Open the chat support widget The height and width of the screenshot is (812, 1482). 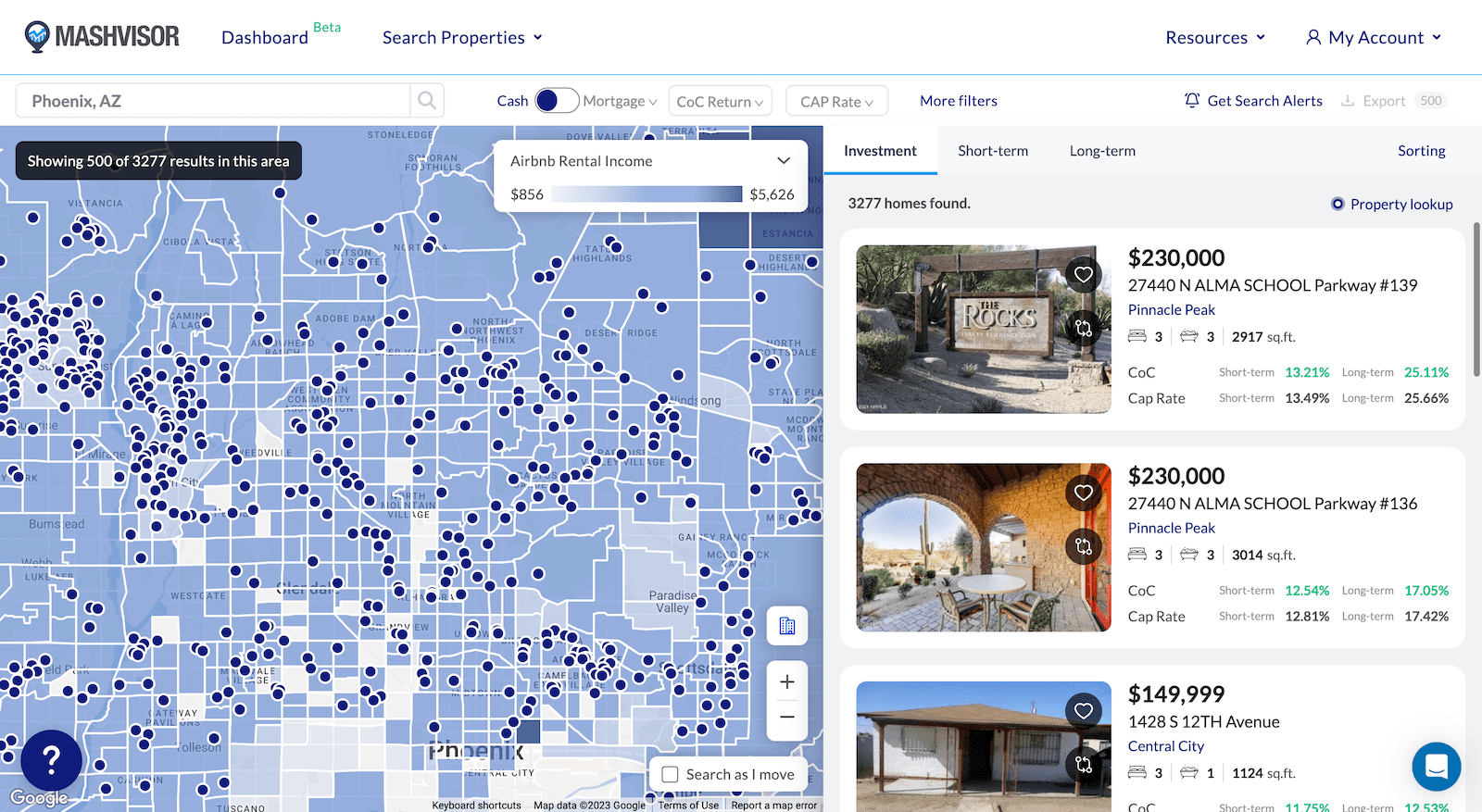[x=1436, y=767]
